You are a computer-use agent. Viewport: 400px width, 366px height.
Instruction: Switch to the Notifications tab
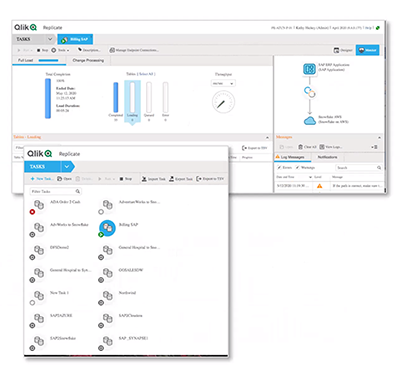point(327,157)
